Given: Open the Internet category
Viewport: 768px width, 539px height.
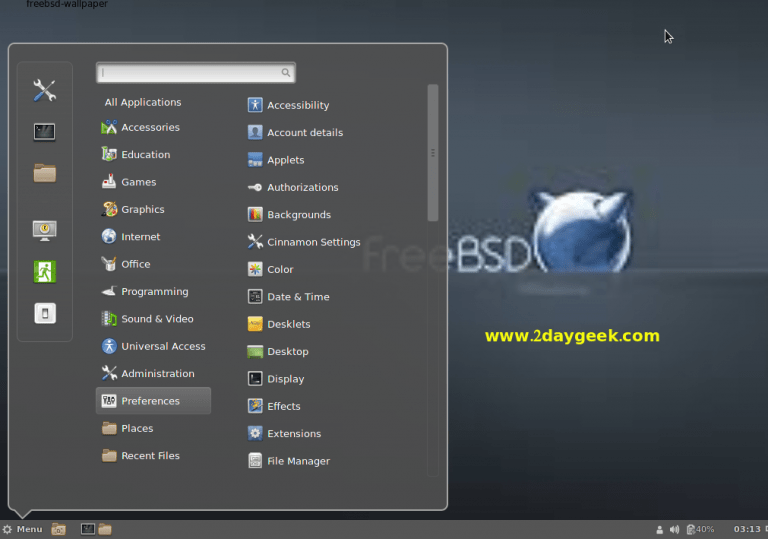Looking at the screenshot, I should [131, 237].
